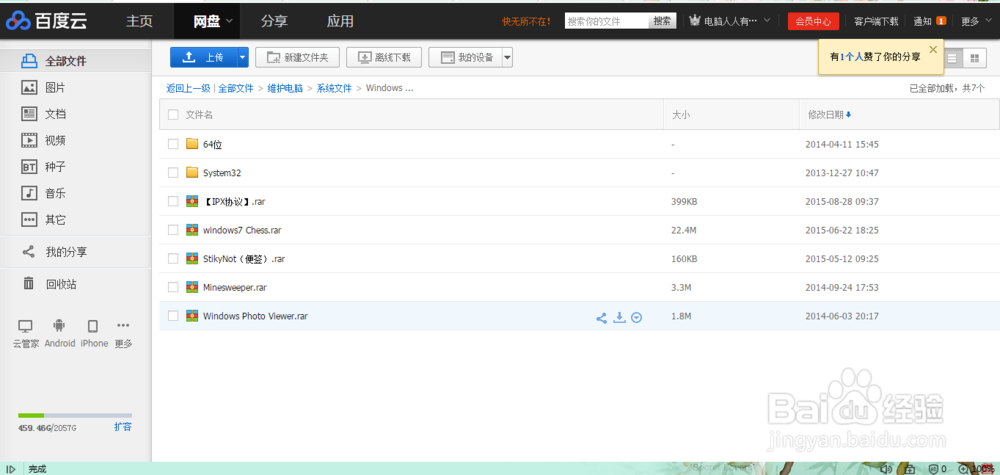This screenshot has height=475, width=1000.
Task: Click the crown icon beside username
Action: (695, 21)
